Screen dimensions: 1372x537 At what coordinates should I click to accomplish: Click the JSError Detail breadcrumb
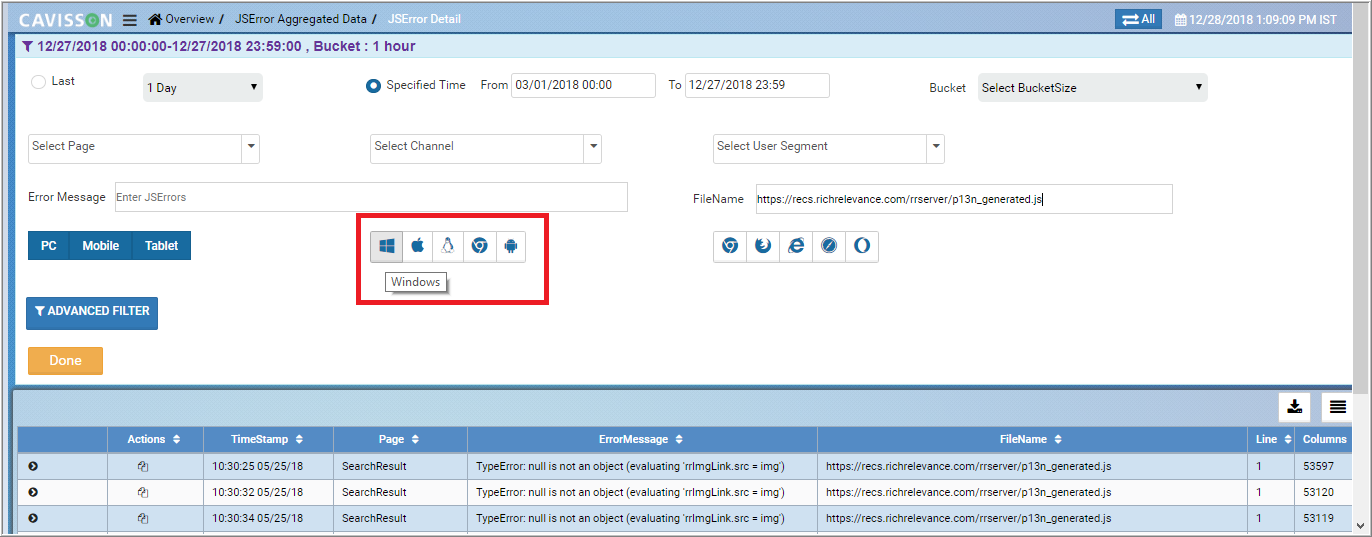click(x=424, y=19)
